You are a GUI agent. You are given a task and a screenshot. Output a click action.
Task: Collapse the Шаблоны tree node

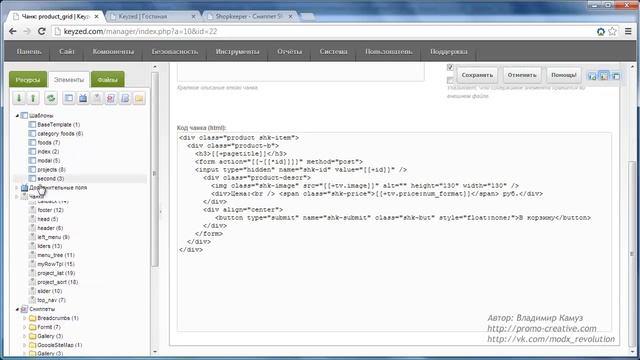[17, 116]
